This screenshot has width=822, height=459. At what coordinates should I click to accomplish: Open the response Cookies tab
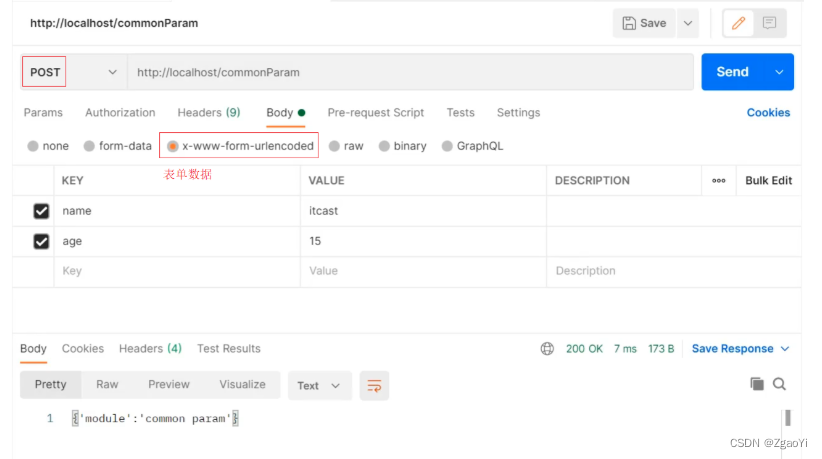(x=83, y=349)
